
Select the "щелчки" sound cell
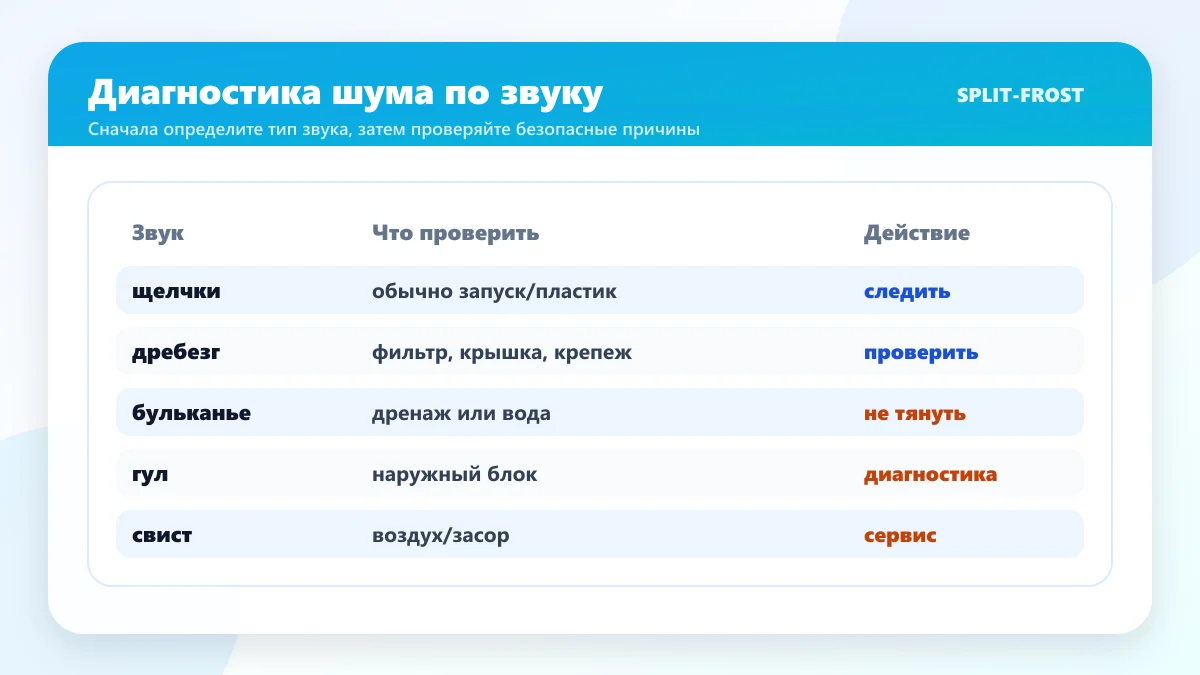pyautogui.click(x=176, y=291)
